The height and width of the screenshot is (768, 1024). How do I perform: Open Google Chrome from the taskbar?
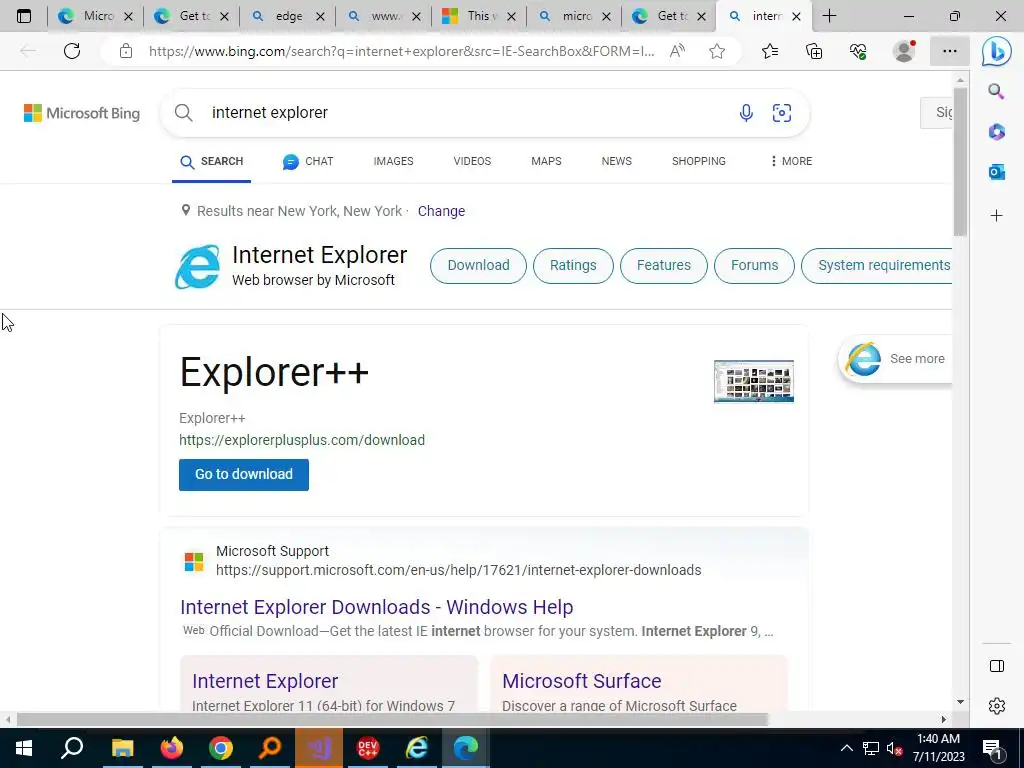[221, 748]
